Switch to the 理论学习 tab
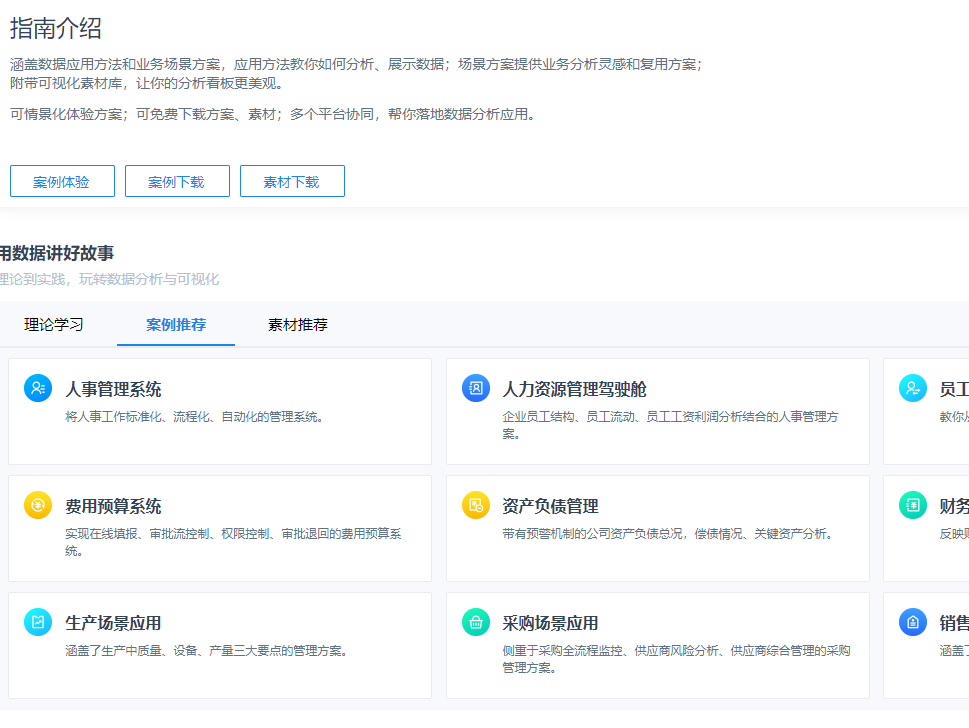The height and width of the screenshot is (728, 969). point(54,325)
